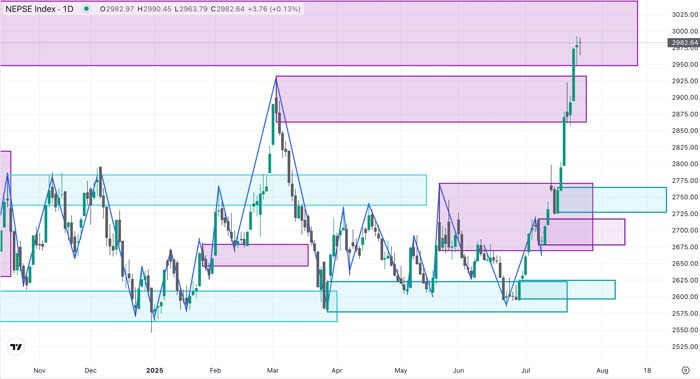Click the low value L2963.79
Viewport: 700px width, 379px height.
191,9
